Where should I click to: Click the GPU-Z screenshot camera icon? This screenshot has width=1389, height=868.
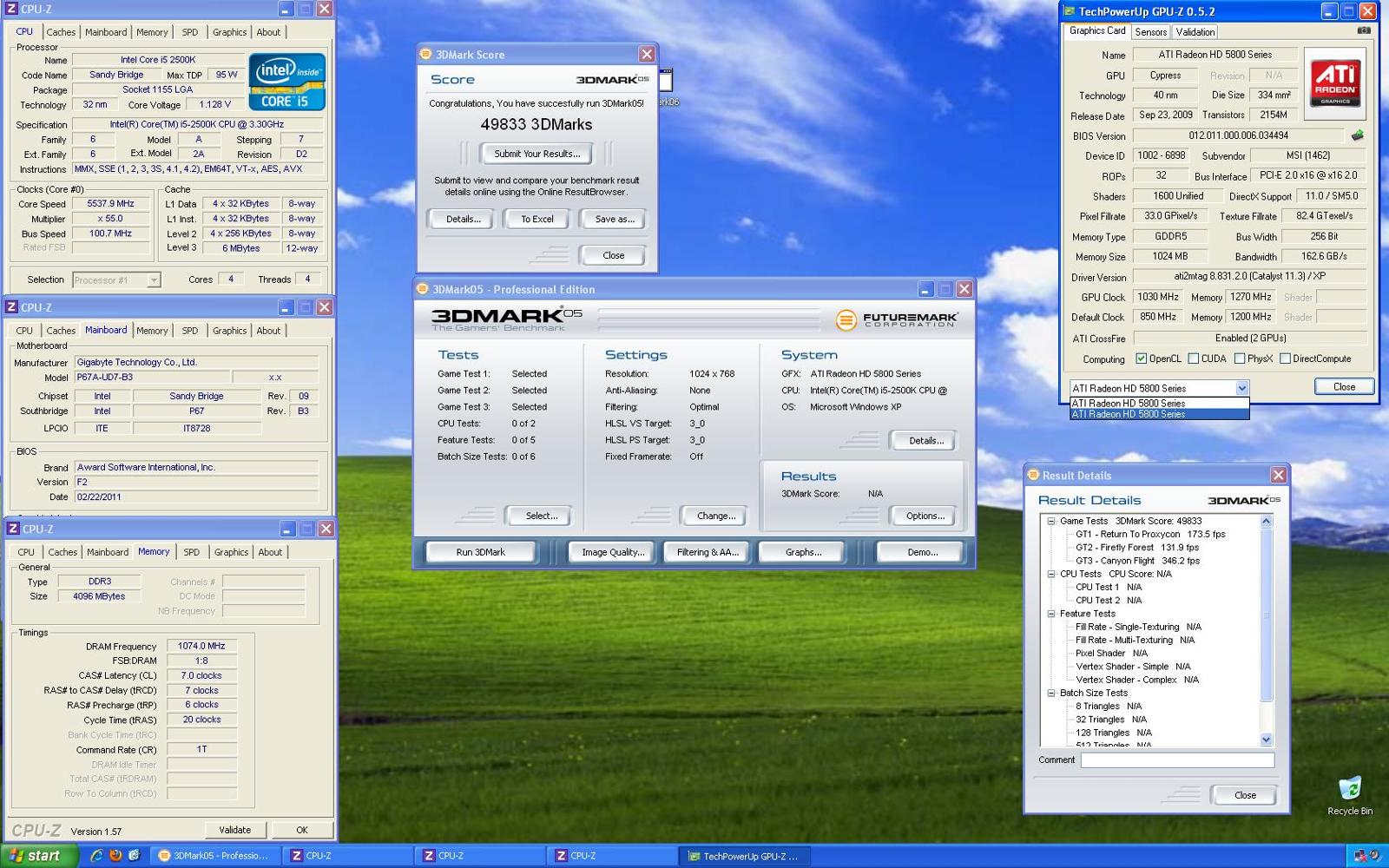click(1364, 30)
